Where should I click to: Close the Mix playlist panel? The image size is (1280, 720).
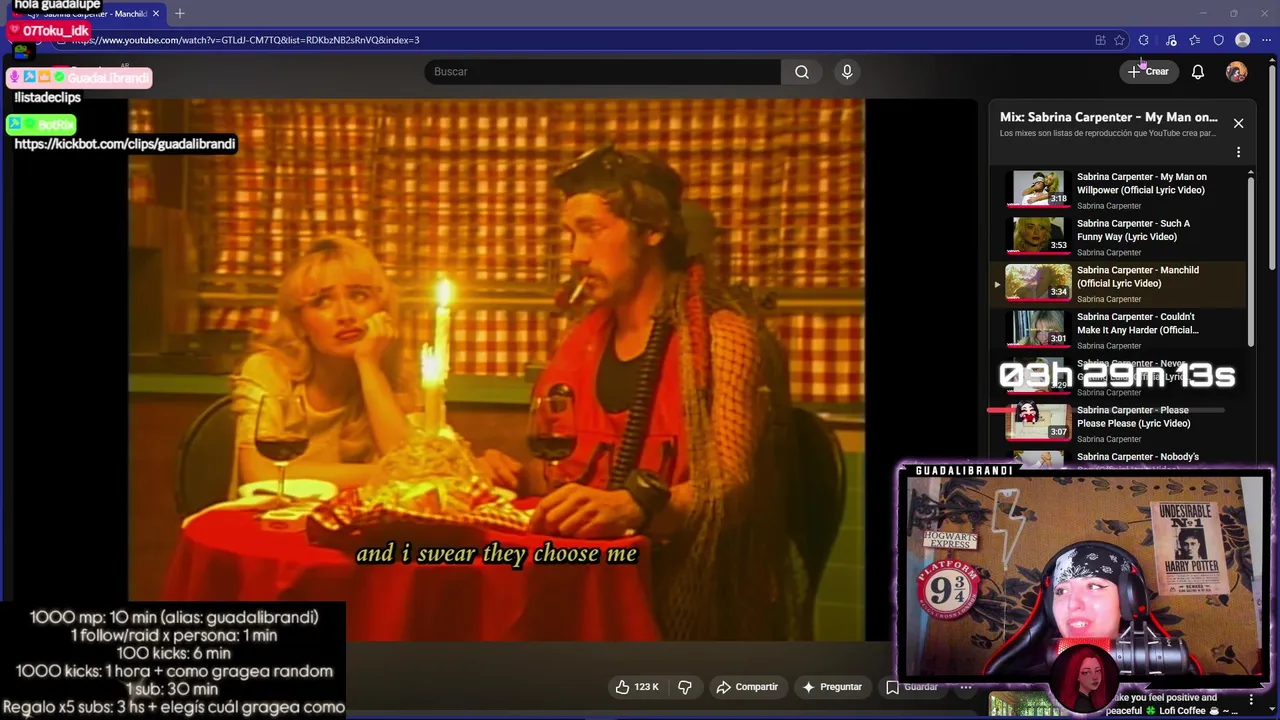click(1238, 123)
